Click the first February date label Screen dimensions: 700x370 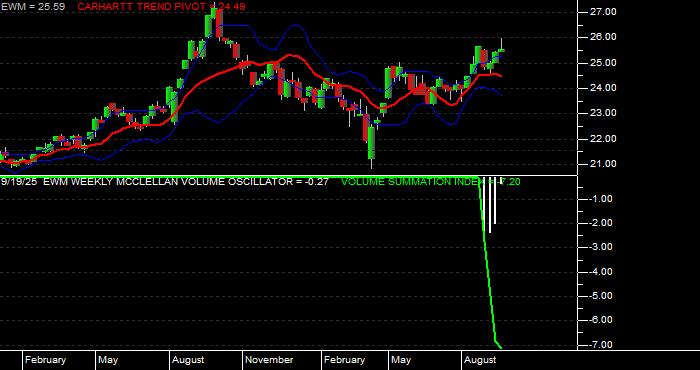pyautogui.click(x=45, y=360)
